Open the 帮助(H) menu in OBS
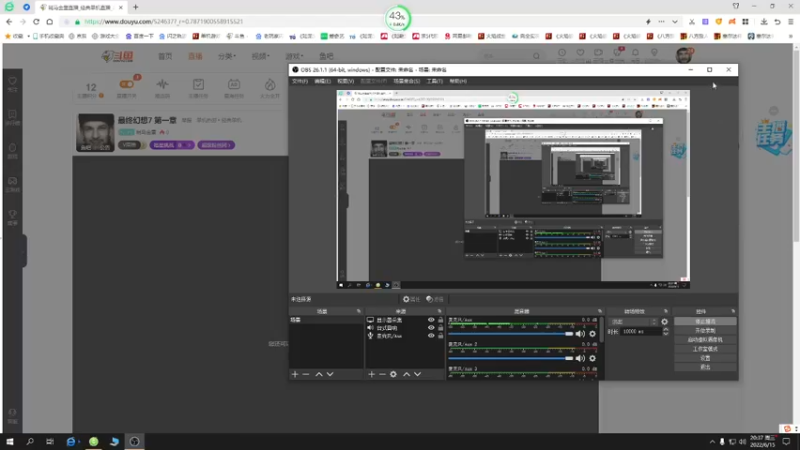Viewport: 800px width, 450px height. click(x=458, y=81)
